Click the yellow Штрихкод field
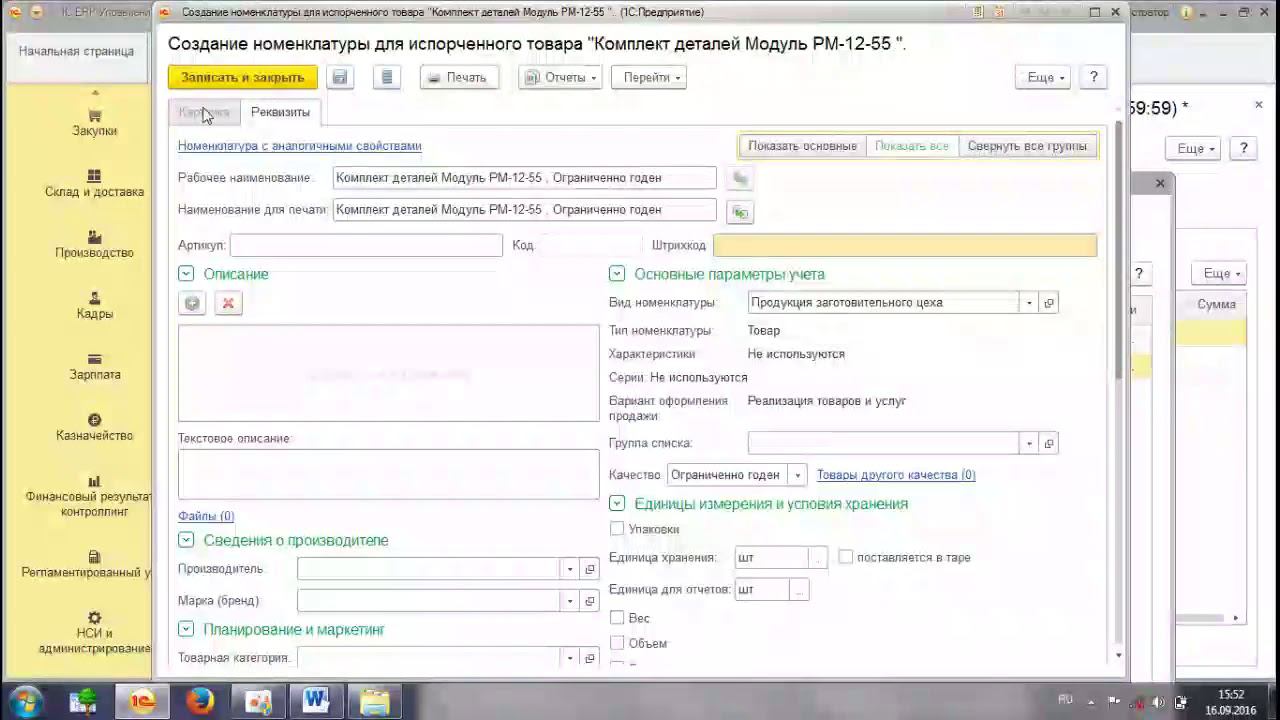Viewport: 1280px width, 720px height. [905, 245]
